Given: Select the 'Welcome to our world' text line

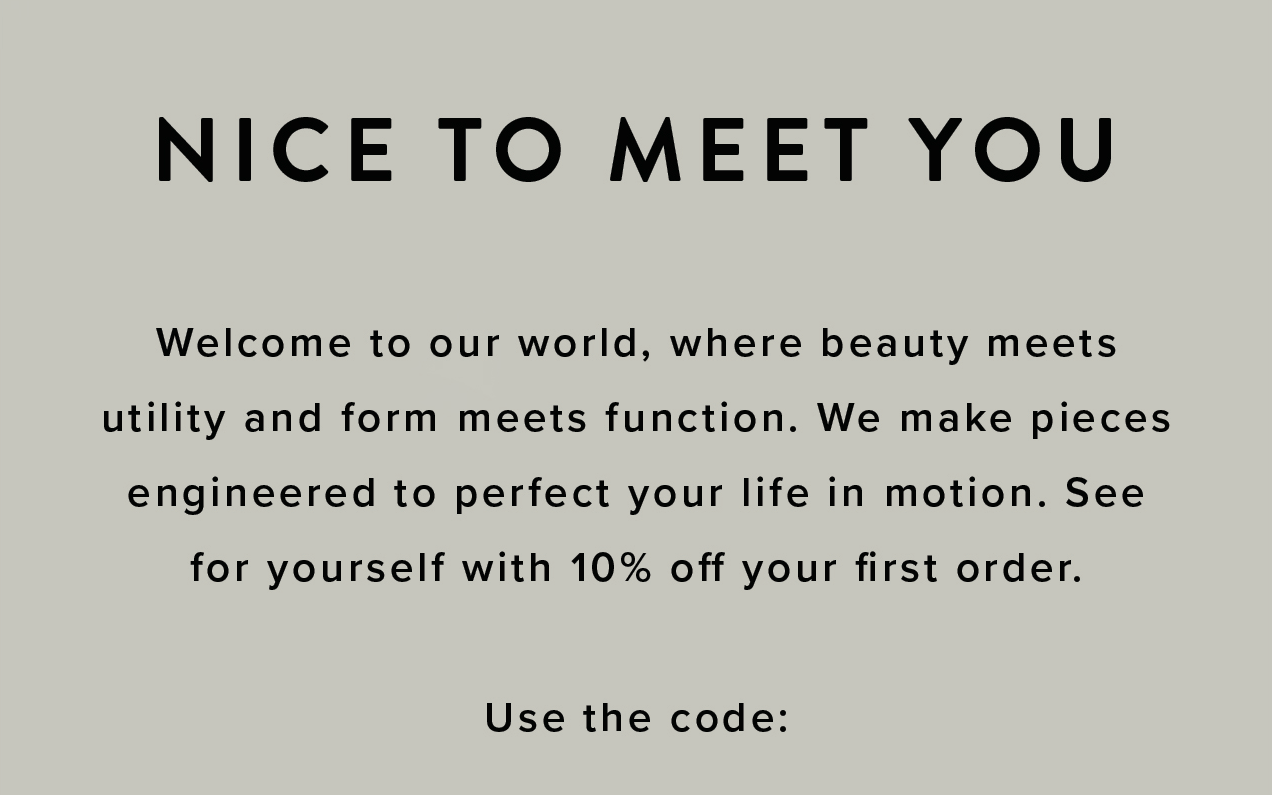Looking at the screenshot, I should [x=636, y=344].
